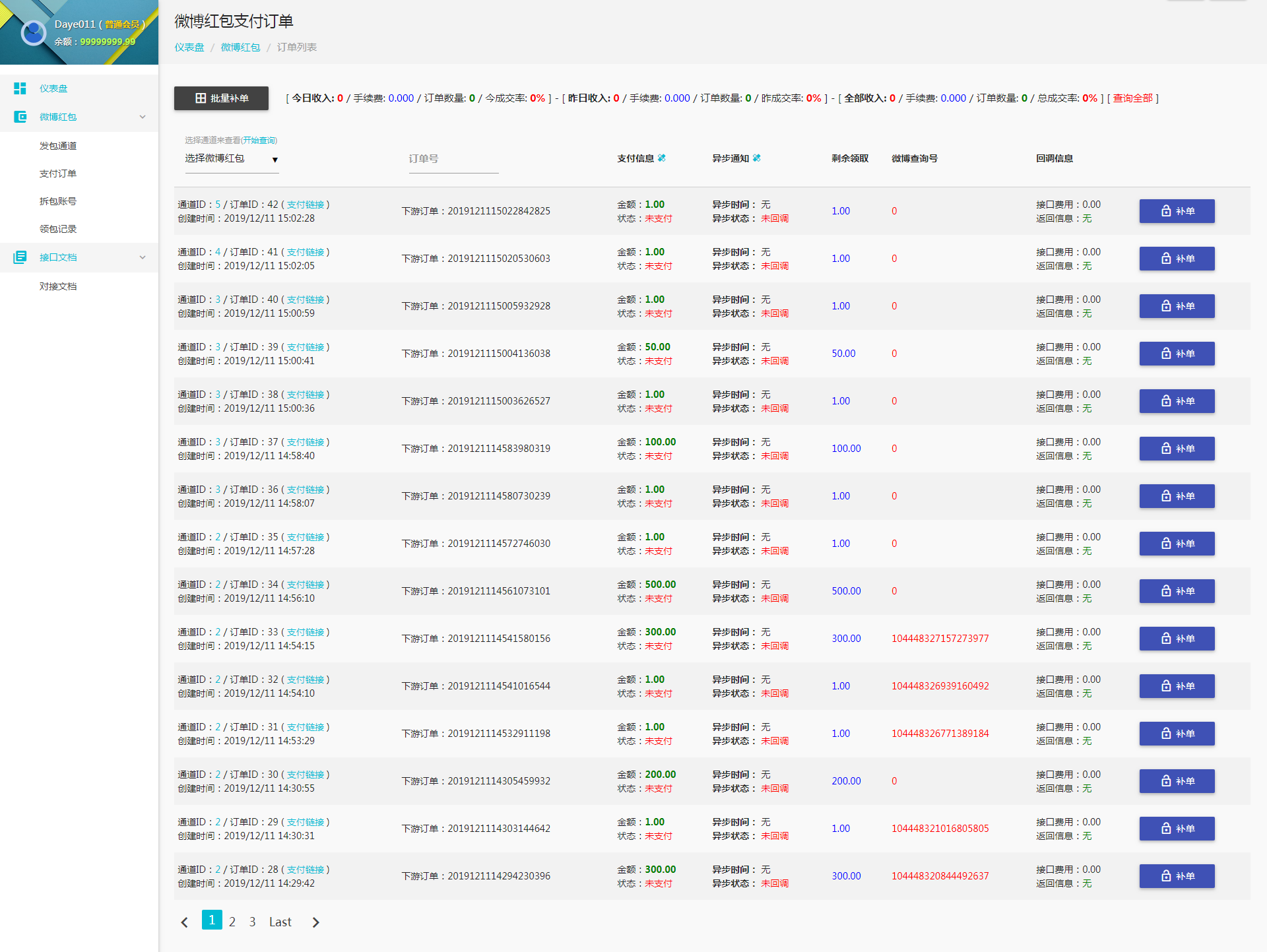Open 支付链接 link for order ID 37
Screen dimensions: 1267x952
(306, 442)
